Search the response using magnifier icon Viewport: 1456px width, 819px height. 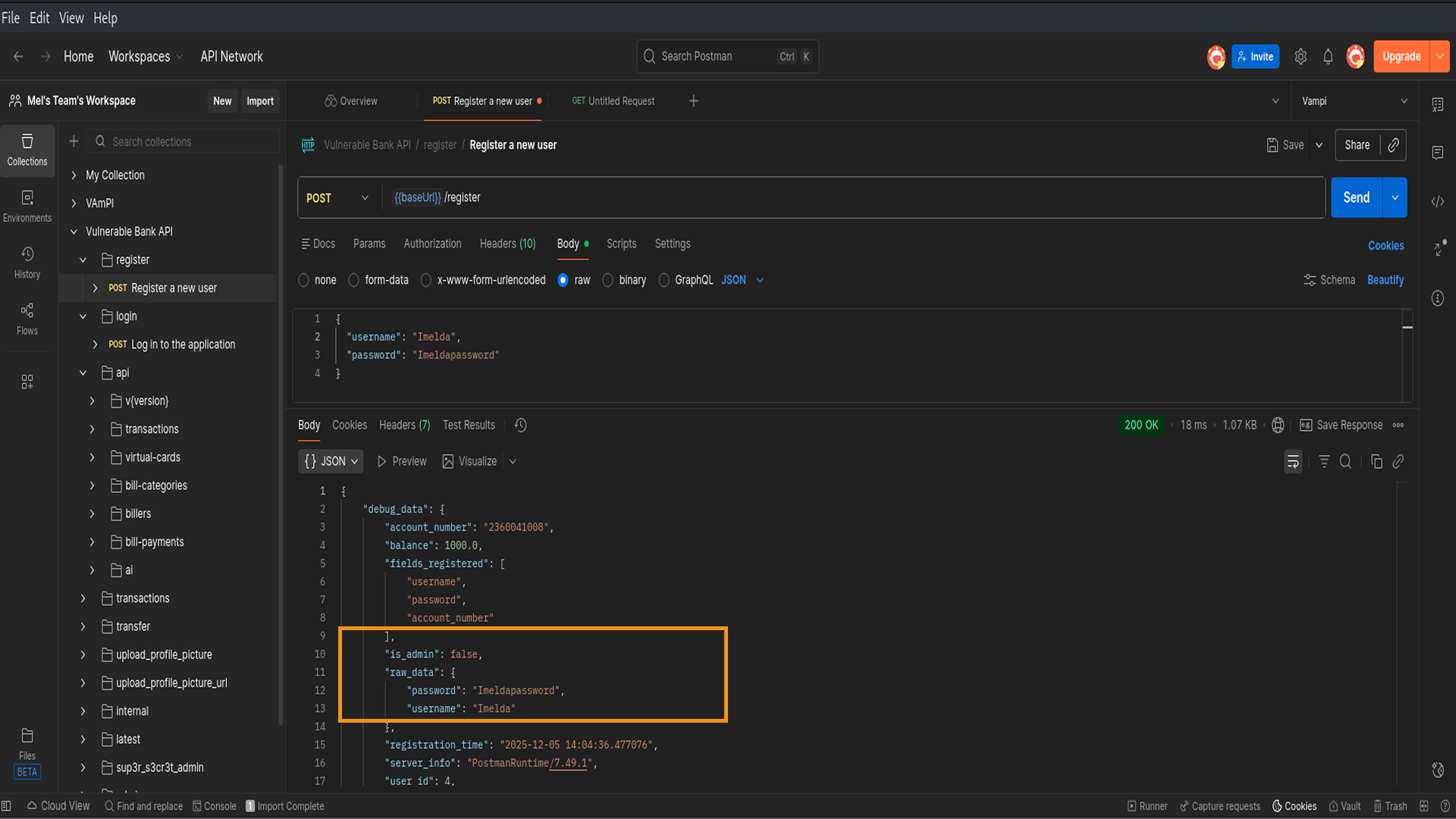click(x=1345, y=462)
